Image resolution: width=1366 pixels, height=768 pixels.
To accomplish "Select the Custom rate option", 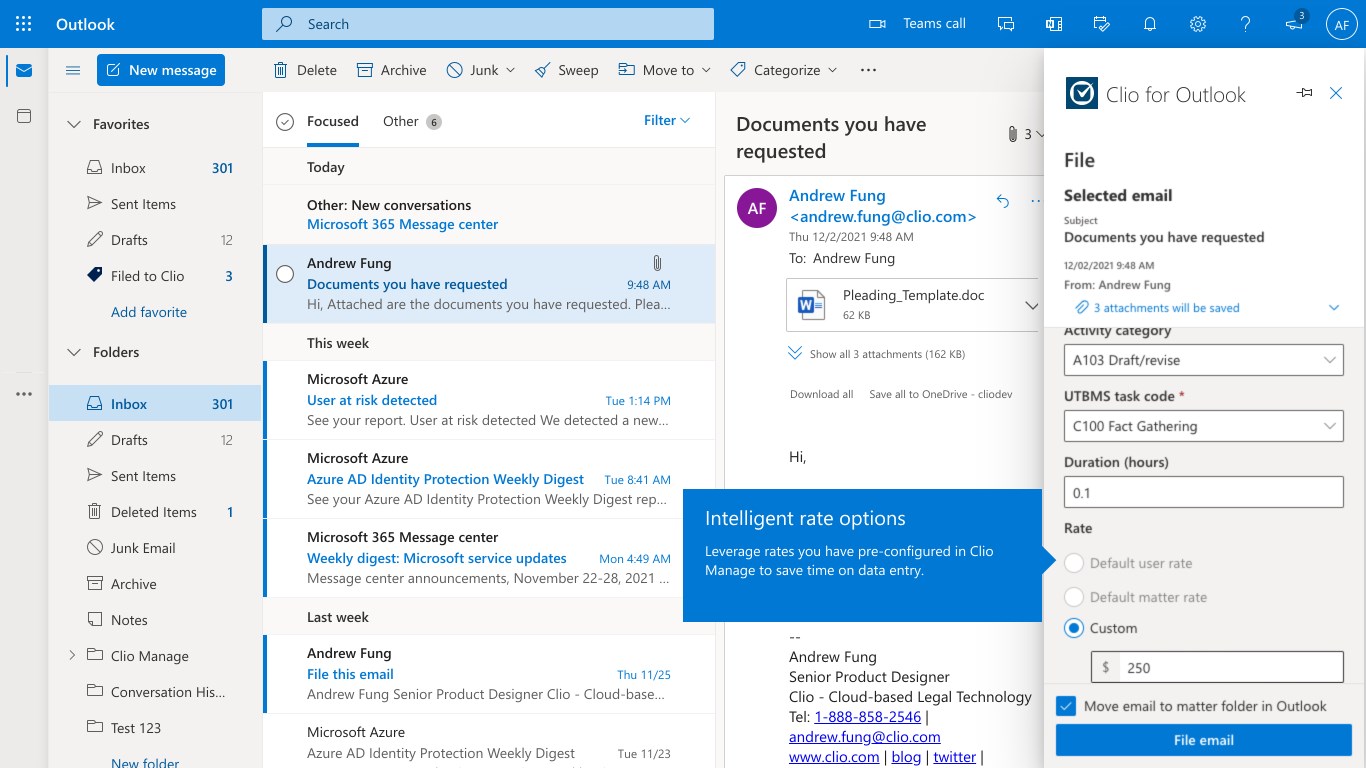I will (x=1074, y=628).
